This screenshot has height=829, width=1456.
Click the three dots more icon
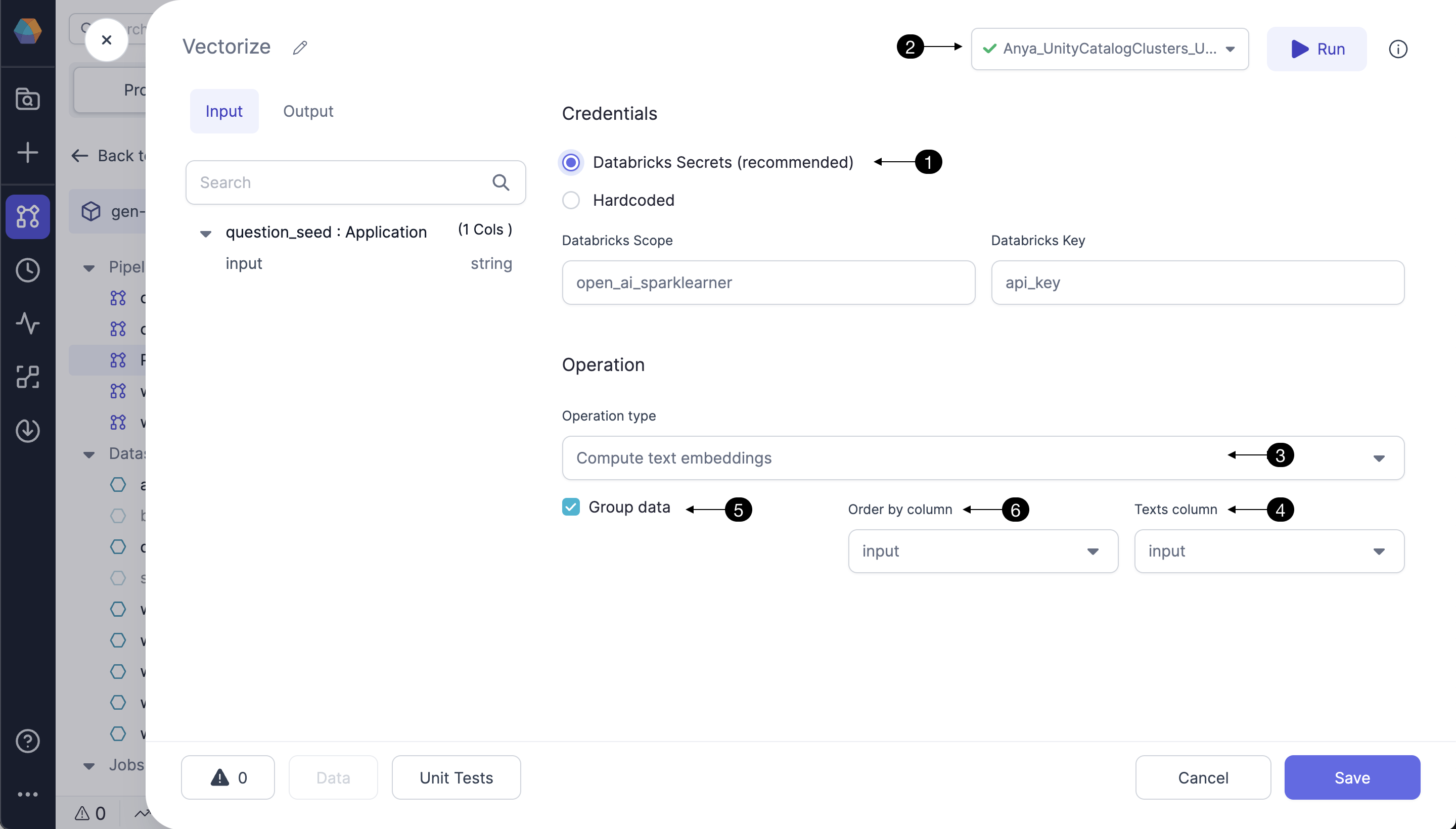coord(27,794)
